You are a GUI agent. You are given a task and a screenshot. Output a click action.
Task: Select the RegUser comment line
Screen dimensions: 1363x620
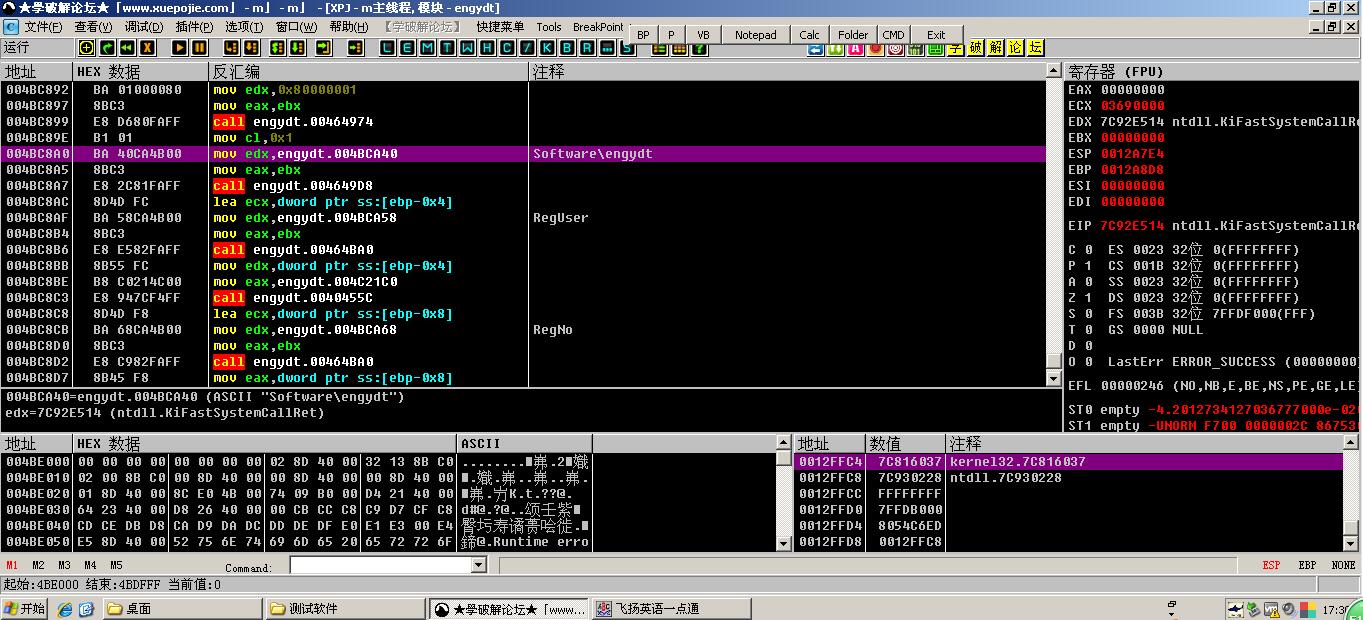524,218
